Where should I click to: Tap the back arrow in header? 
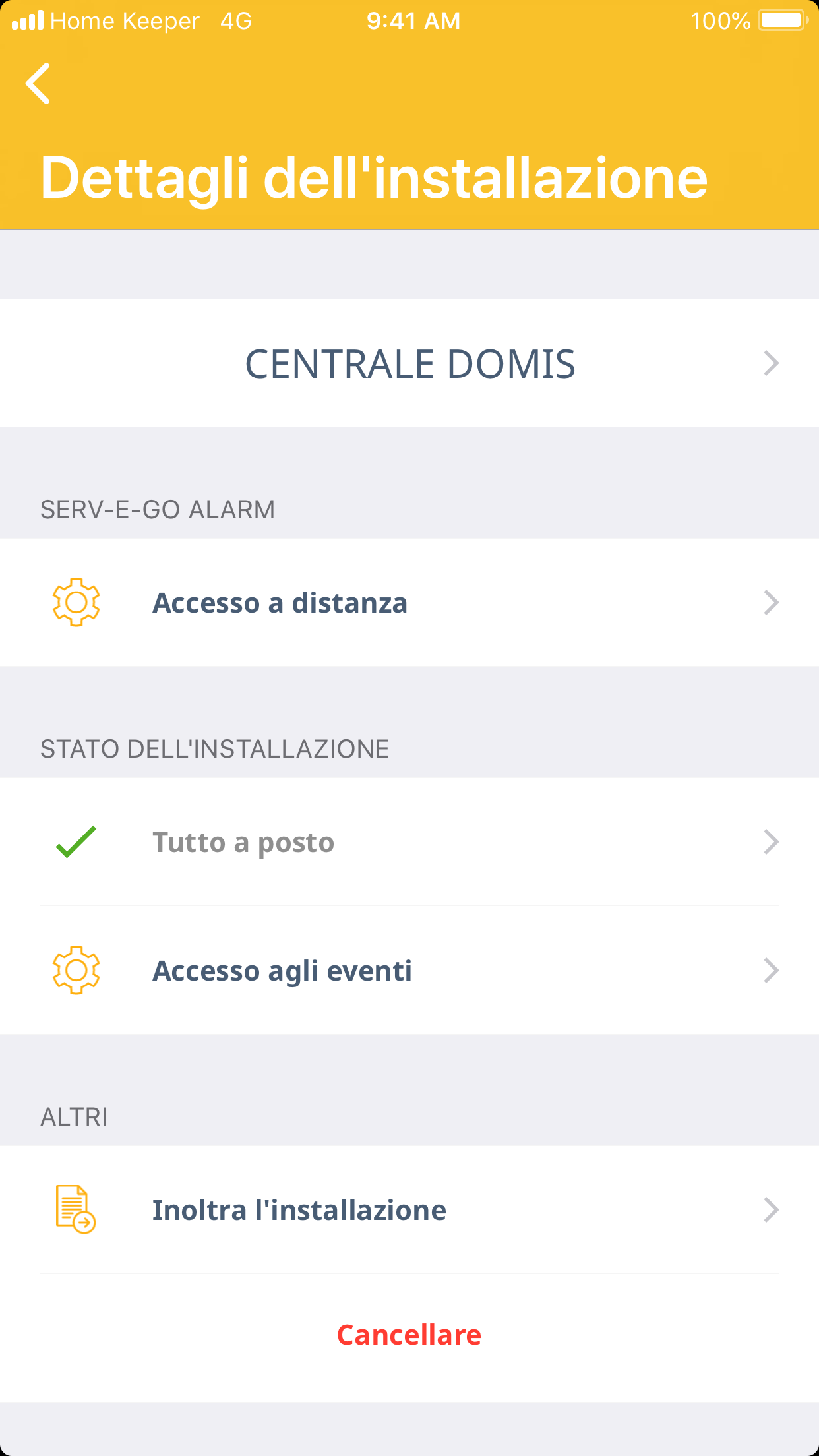38,84
